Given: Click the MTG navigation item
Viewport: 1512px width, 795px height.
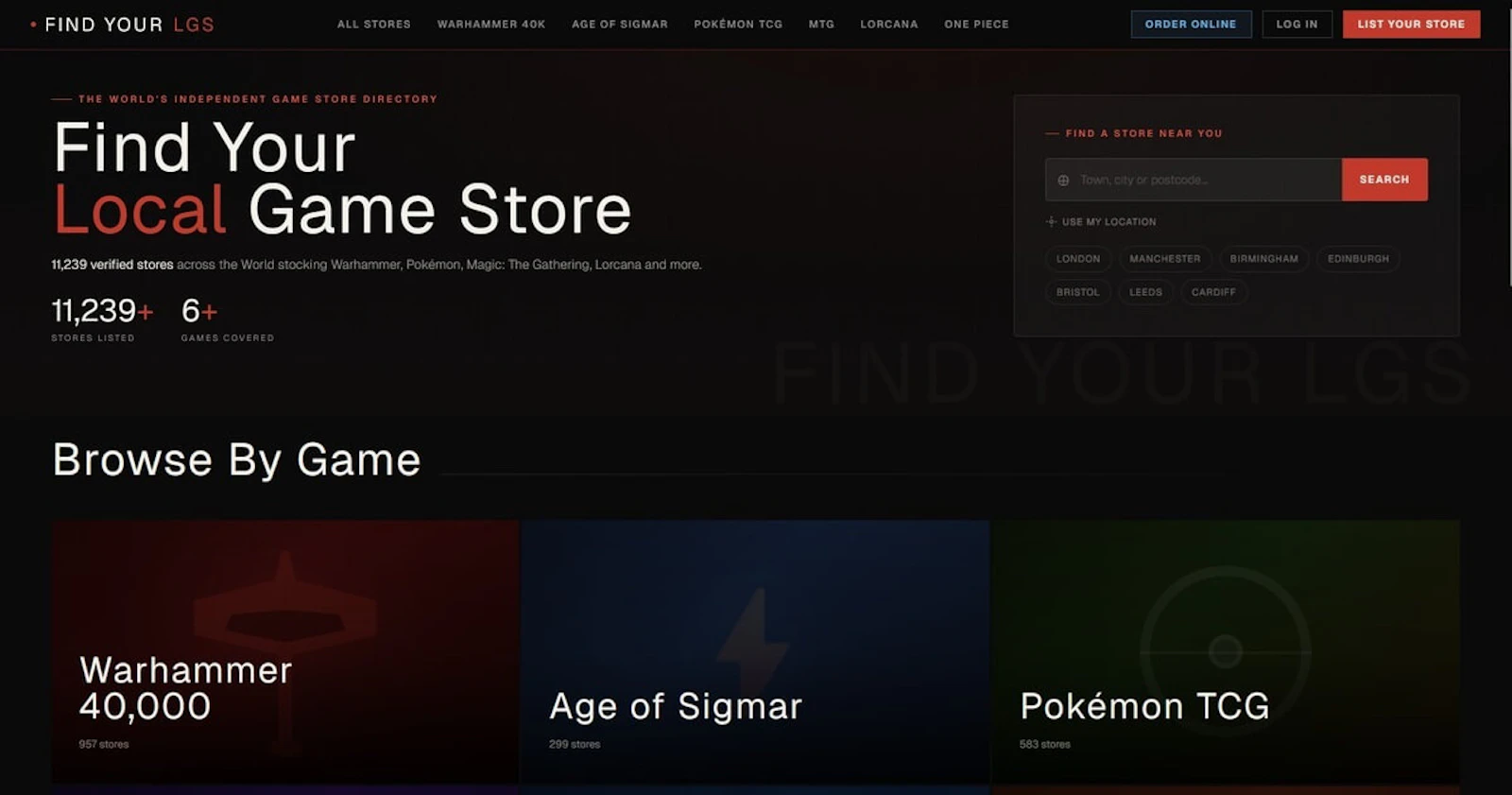Looking at the screenshot, I should [x=821, y=25].
